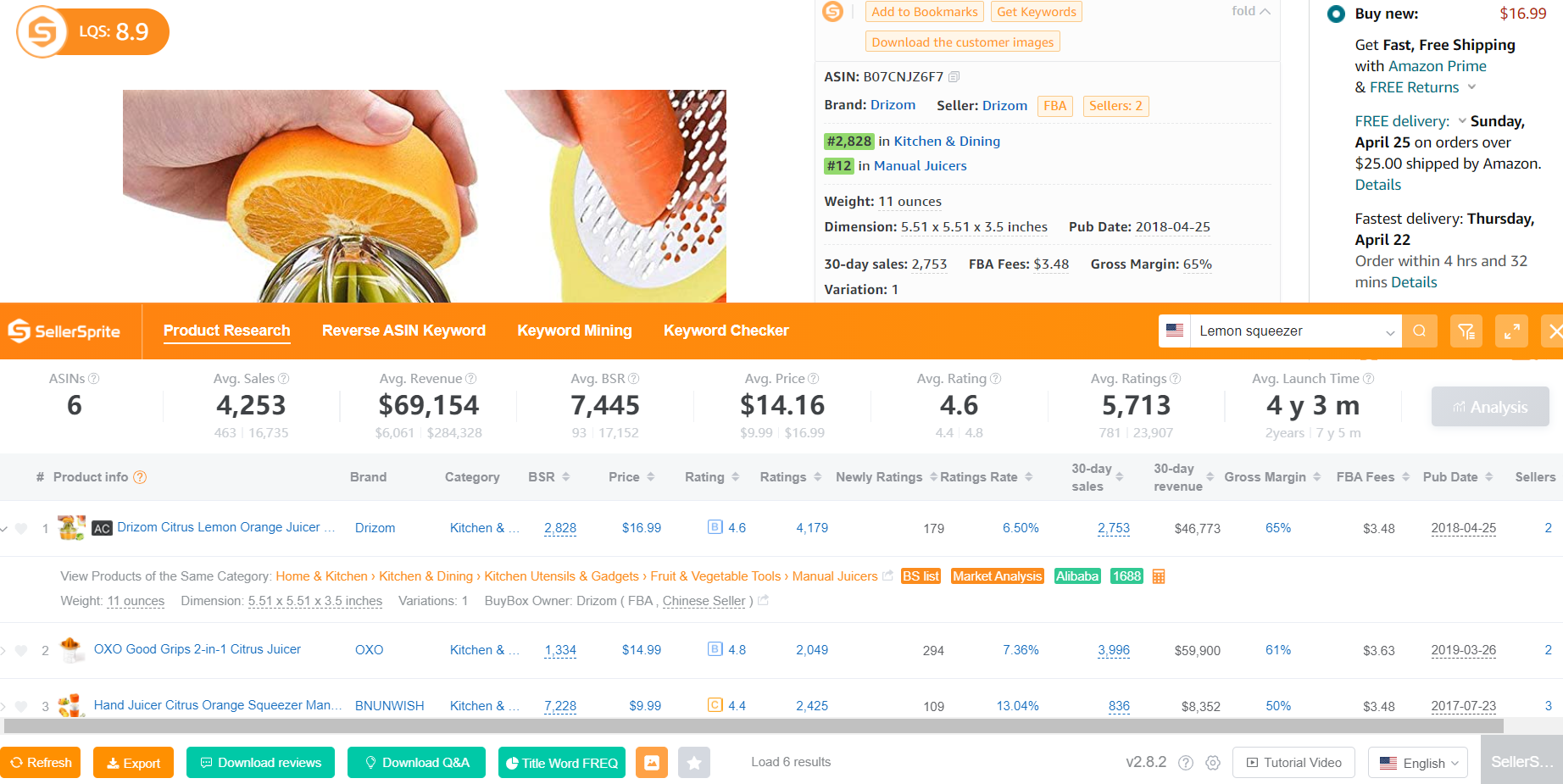Viewport: 1563px width, 784px height.
Task: Switch to the Reverse ASIN Keyword tab
Action: 403,331
